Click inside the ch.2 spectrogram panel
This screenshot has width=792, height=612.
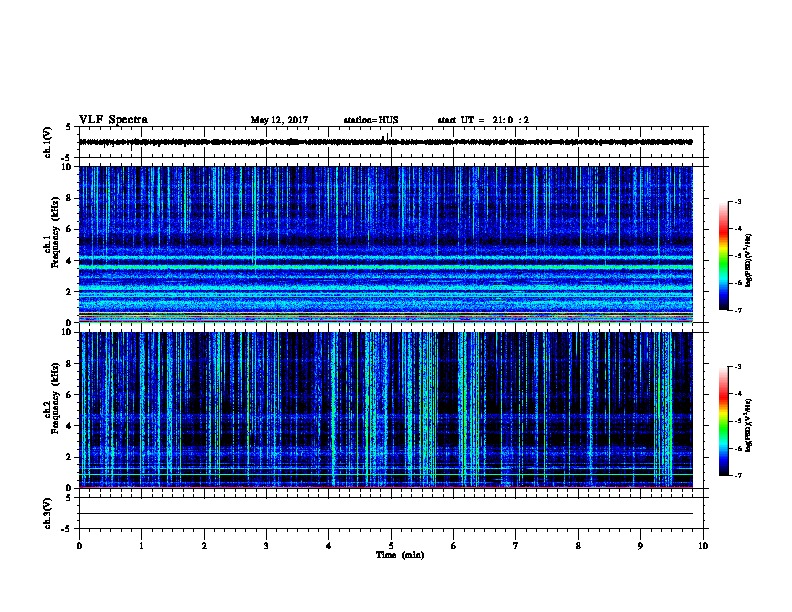coord(386,410)
